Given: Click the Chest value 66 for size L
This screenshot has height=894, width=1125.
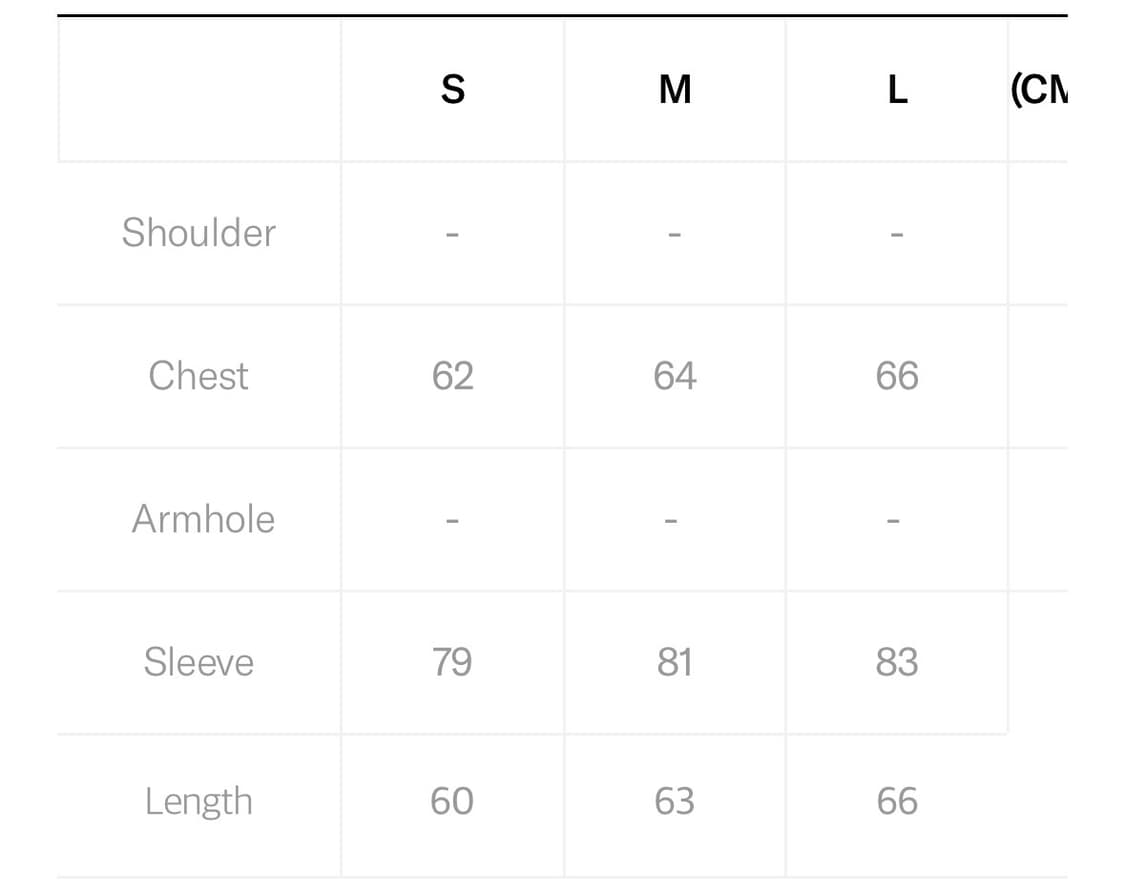Looking at the screenshot, I should click(897, 376).
